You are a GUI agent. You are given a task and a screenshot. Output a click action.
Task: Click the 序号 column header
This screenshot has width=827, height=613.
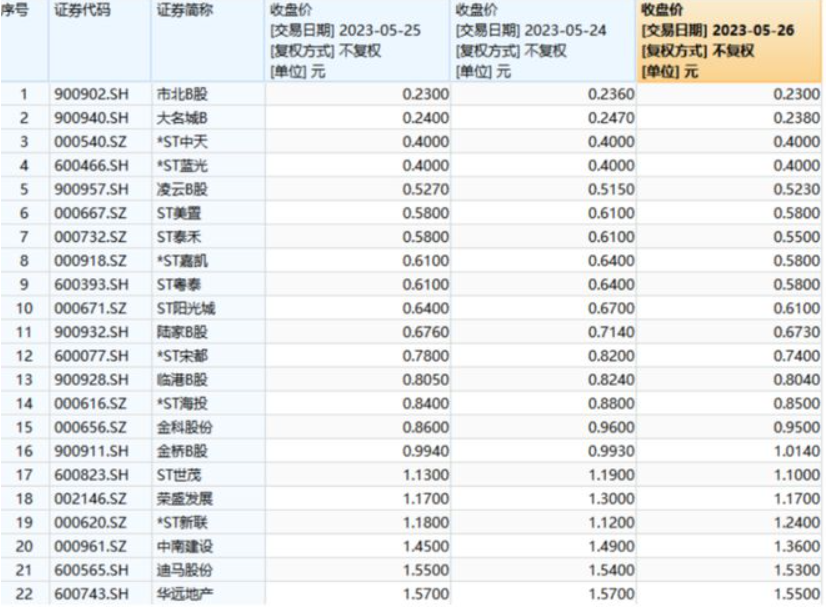tap(24, 40)
